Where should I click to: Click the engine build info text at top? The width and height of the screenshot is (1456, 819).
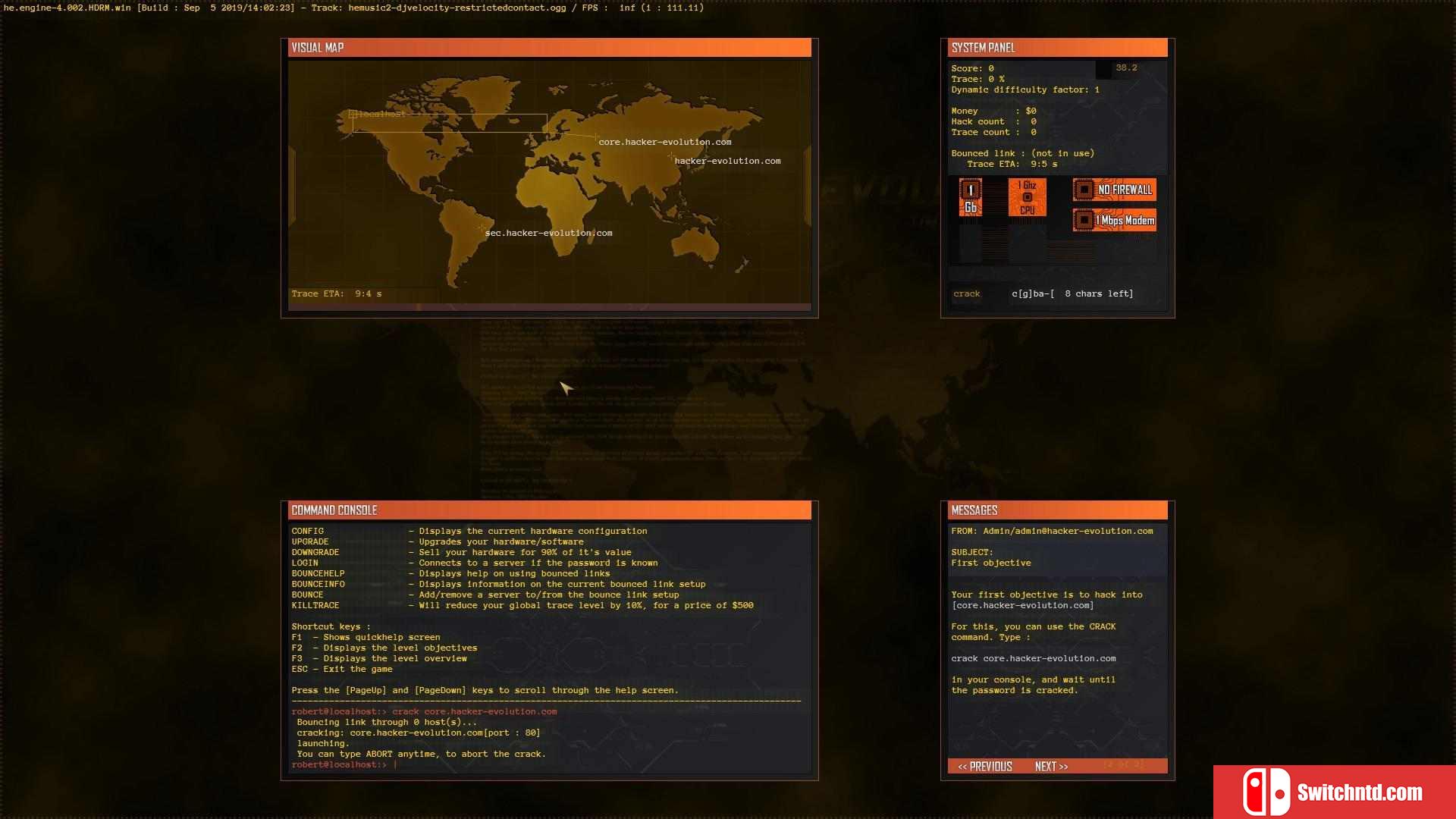point(353,8)
